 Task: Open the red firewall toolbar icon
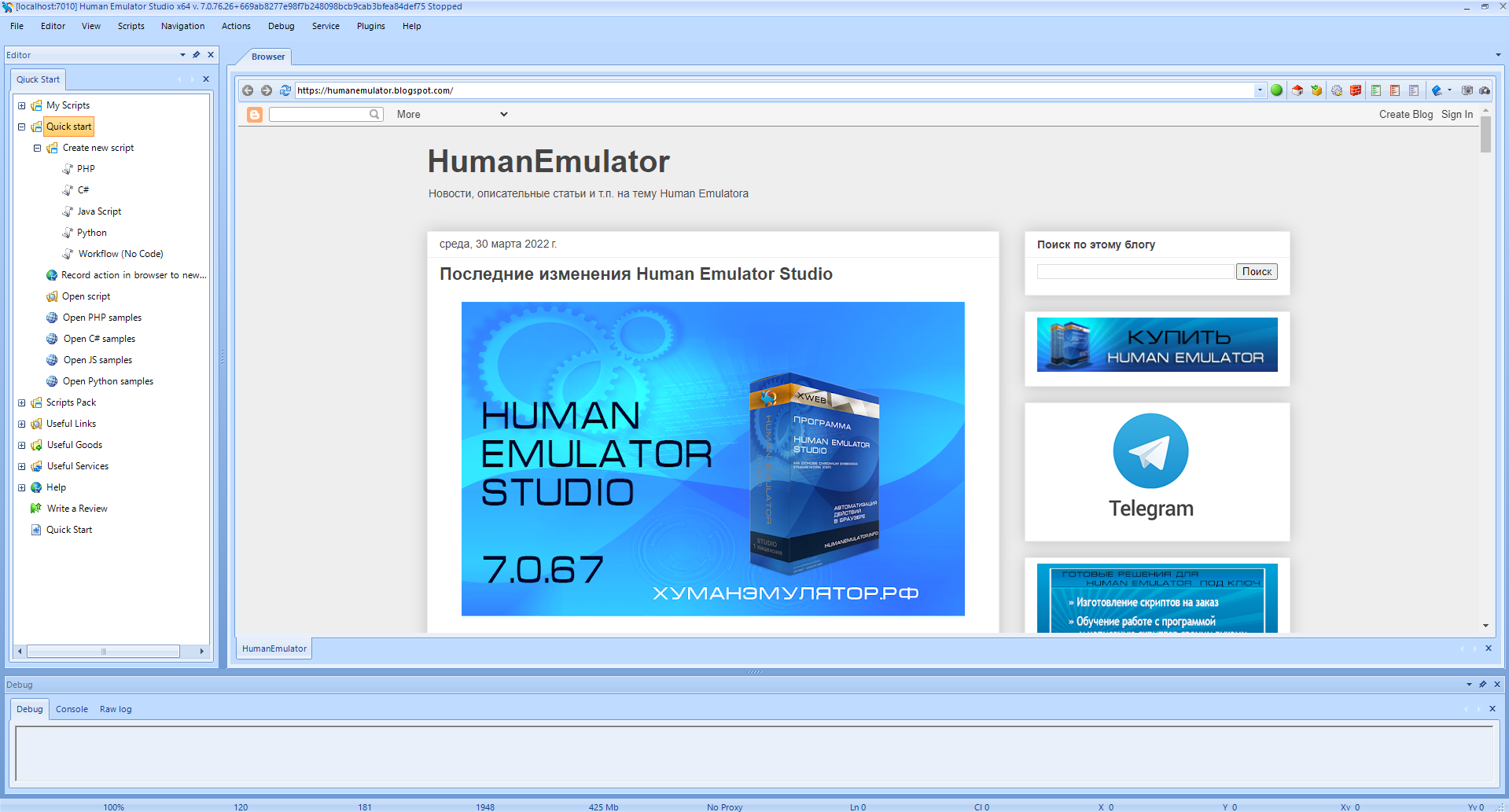tap(1356, 90)
